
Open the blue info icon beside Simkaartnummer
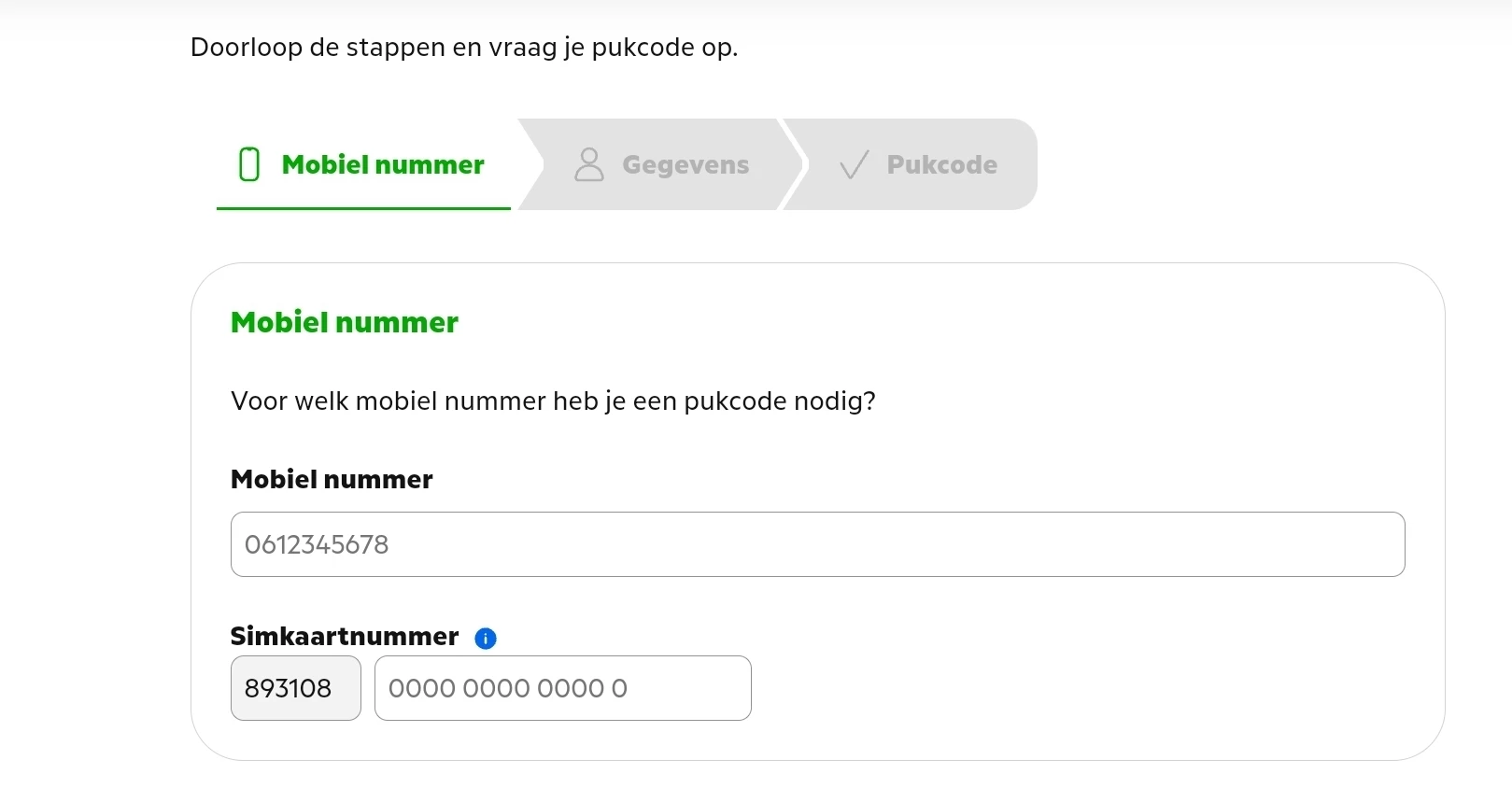point(486,639)
